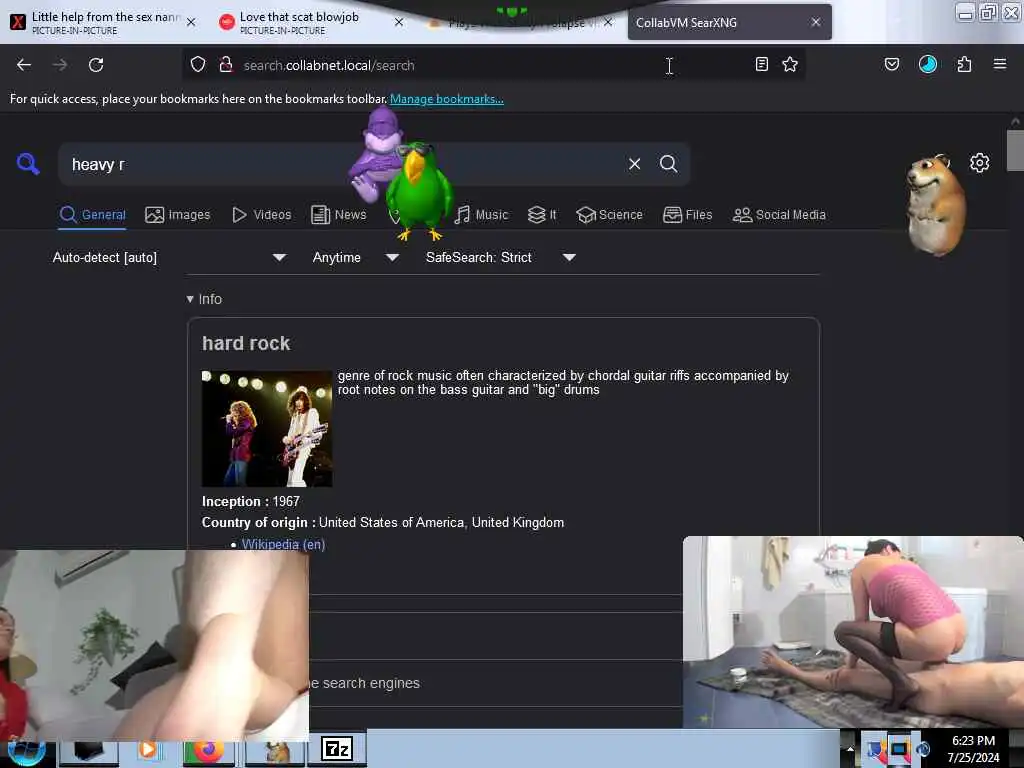Open the Windows Start orb

point(27,752)
